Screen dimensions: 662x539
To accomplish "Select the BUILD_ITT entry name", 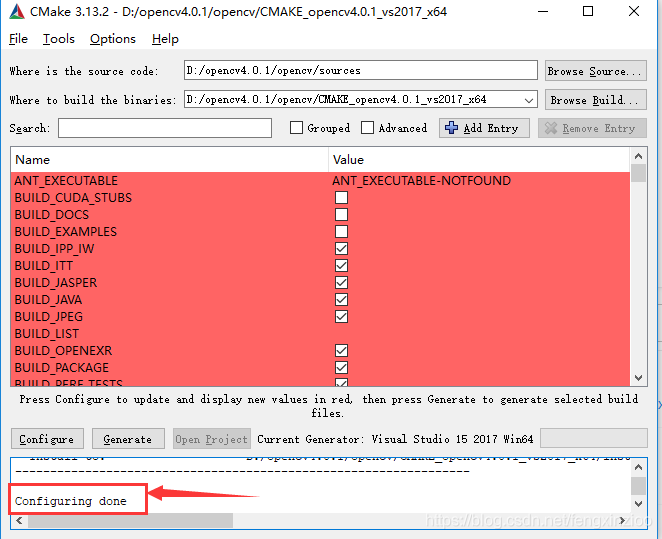I will [43, 265].
